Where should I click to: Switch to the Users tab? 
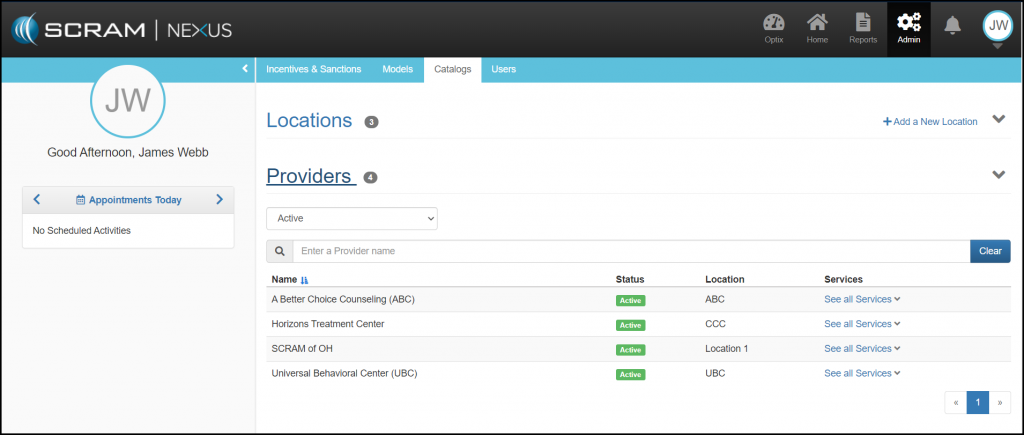tap(504, 69)
